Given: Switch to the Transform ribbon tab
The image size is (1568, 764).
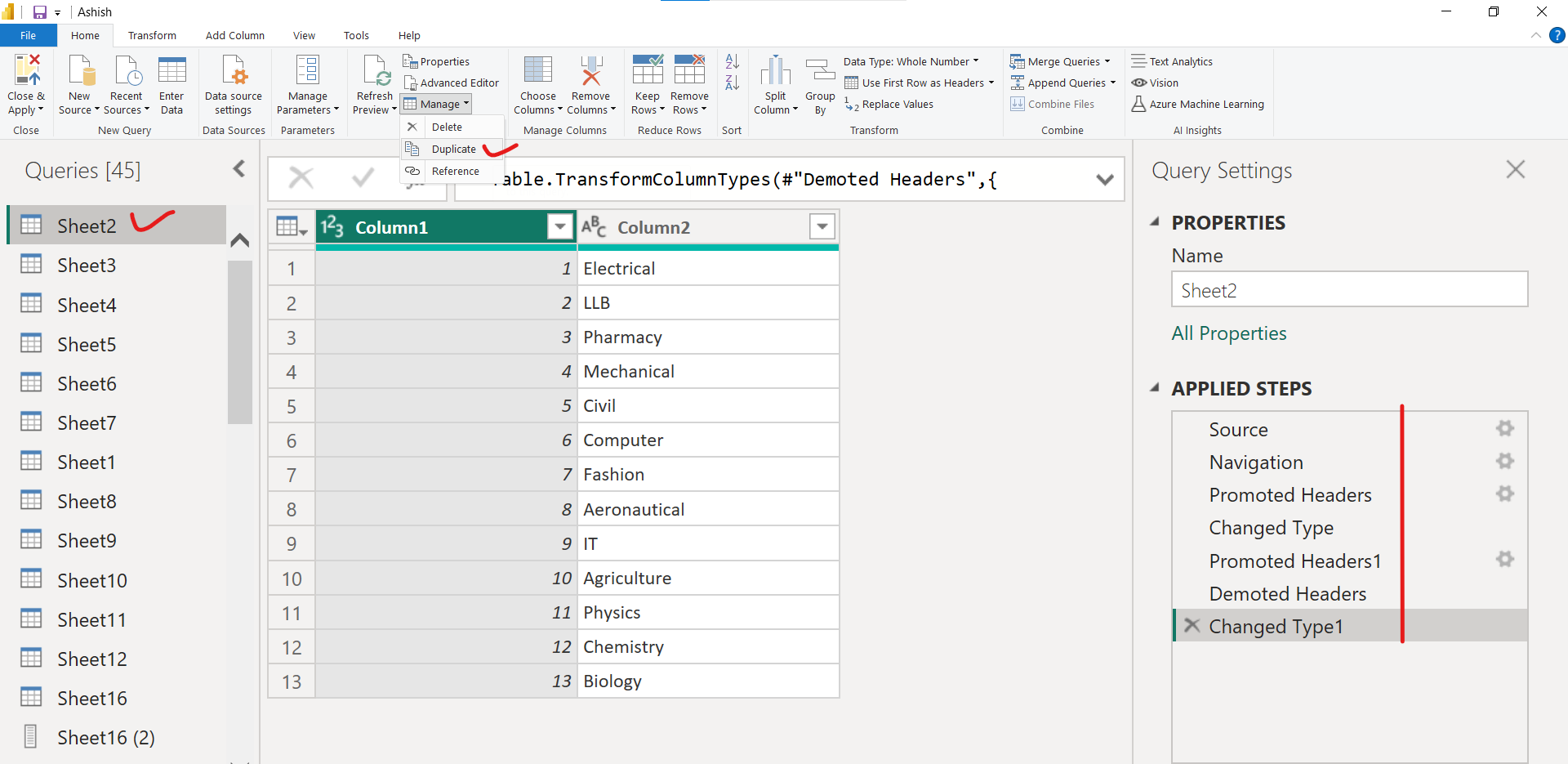Looking at the screenshot, I should click(152, 35).
